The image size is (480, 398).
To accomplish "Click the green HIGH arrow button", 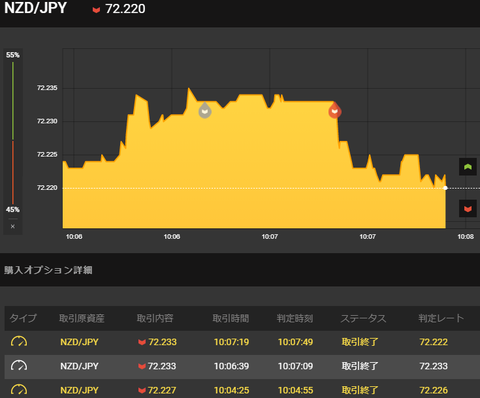I will [x=468, y=167].
